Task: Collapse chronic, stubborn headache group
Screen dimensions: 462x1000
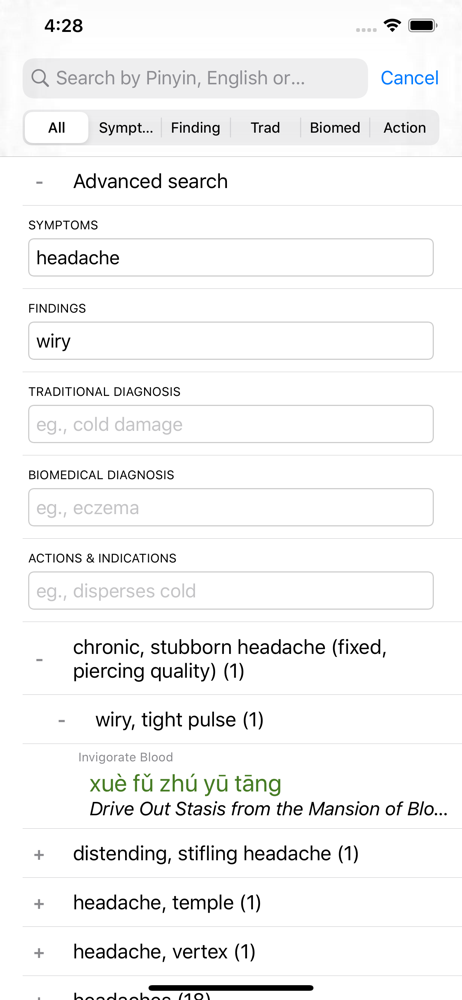Action: pyautogui.click(x=40, y=659)
